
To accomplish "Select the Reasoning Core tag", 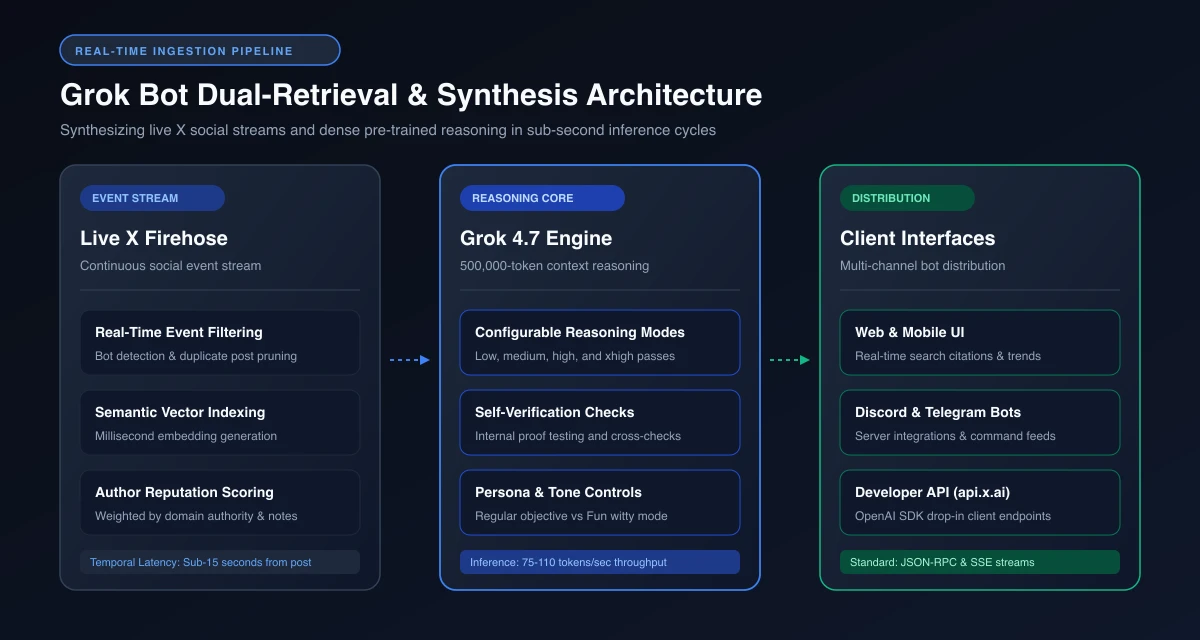I will pyautogui.click(x=542, y=198).
